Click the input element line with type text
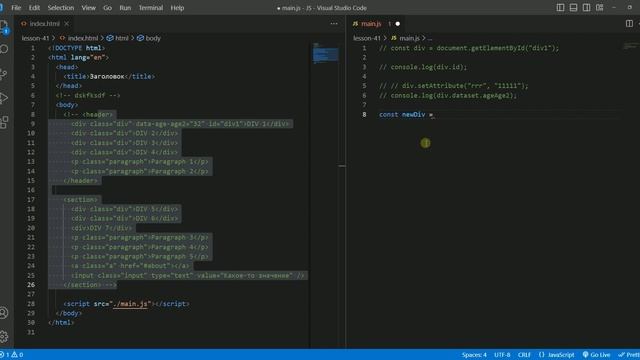 [x=188, y=276]
